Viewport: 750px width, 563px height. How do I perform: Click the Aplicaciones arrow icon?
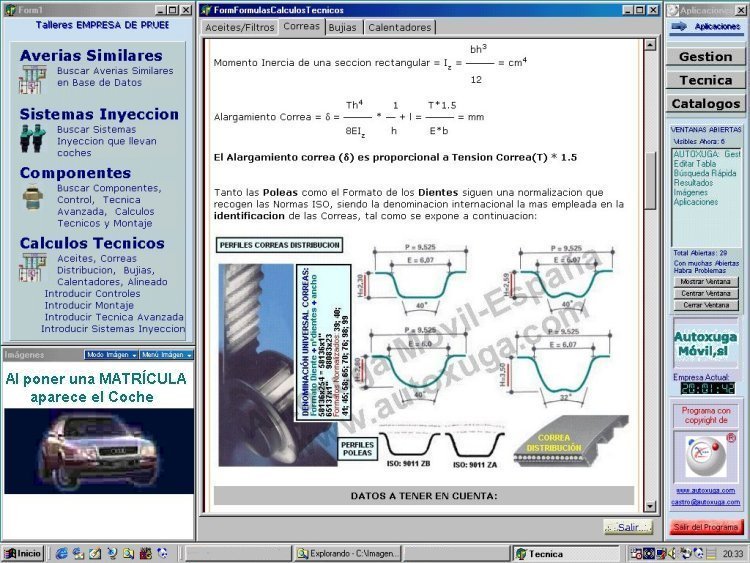pos(679,26)
